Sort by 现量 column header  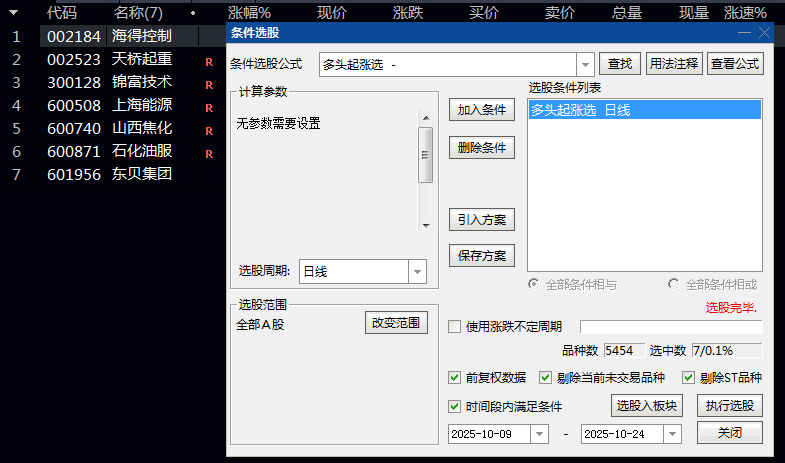point(694,13)
